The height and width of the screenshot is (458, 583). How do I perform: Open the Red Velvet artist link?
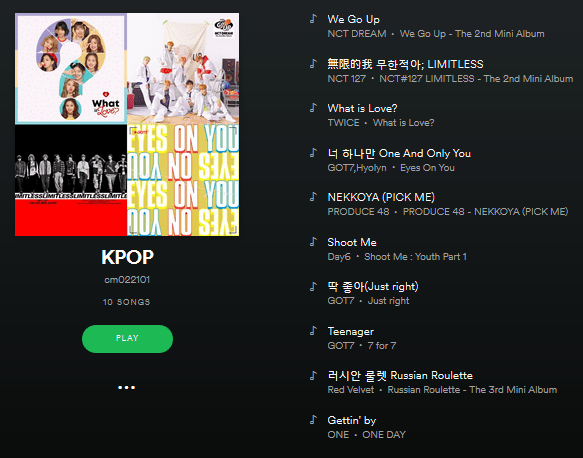351,390
